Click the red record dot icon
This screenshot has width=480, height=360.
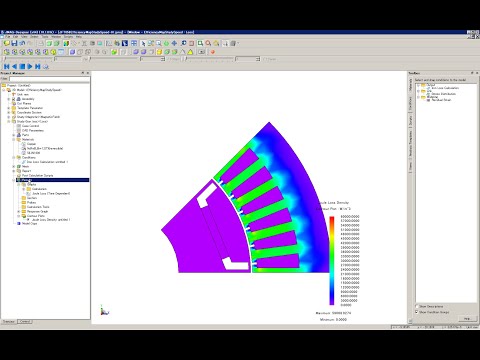(x=212, y=52)
